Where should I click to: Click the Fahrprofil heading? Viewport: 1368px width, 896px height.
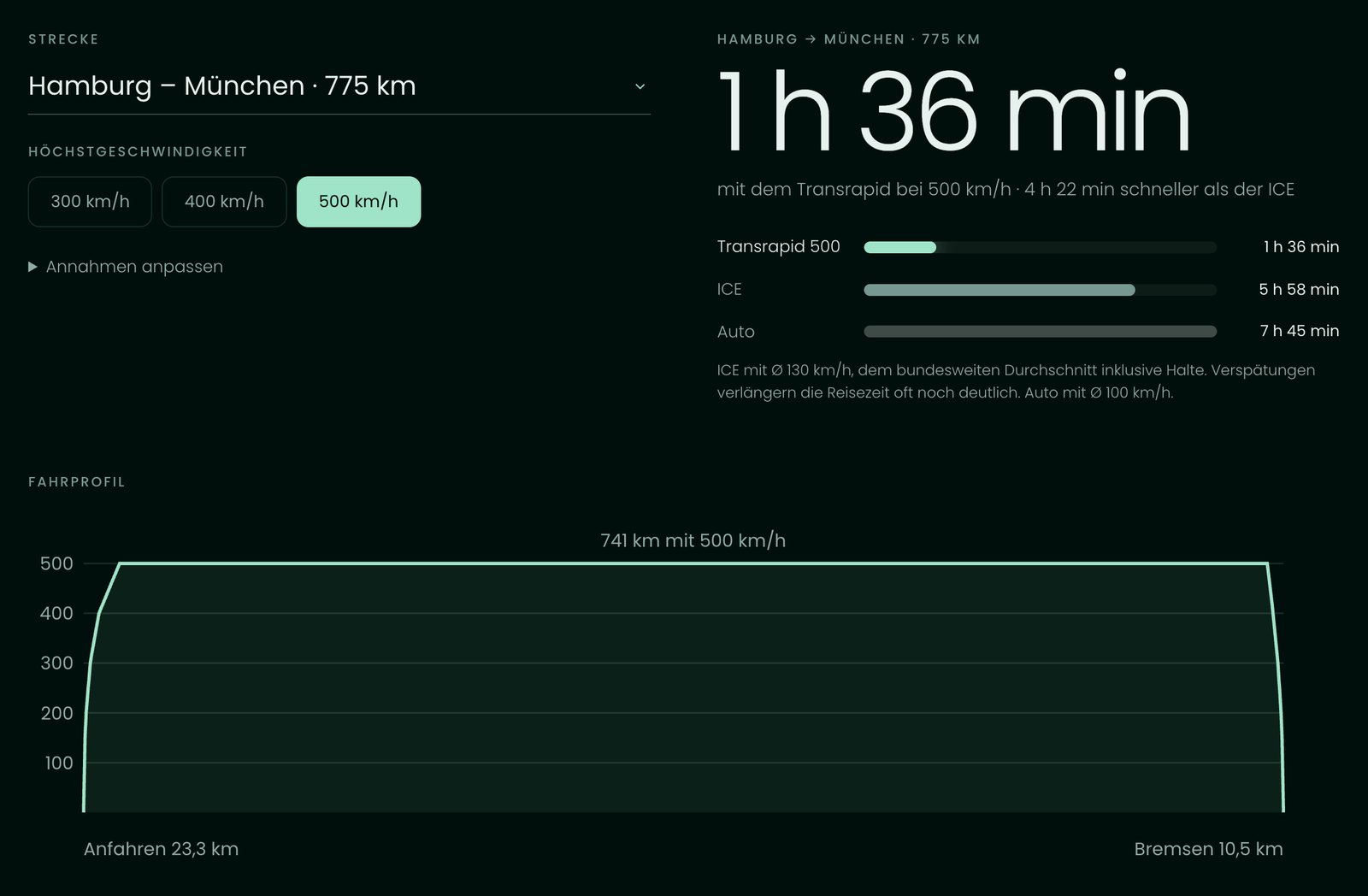[77, 482]
